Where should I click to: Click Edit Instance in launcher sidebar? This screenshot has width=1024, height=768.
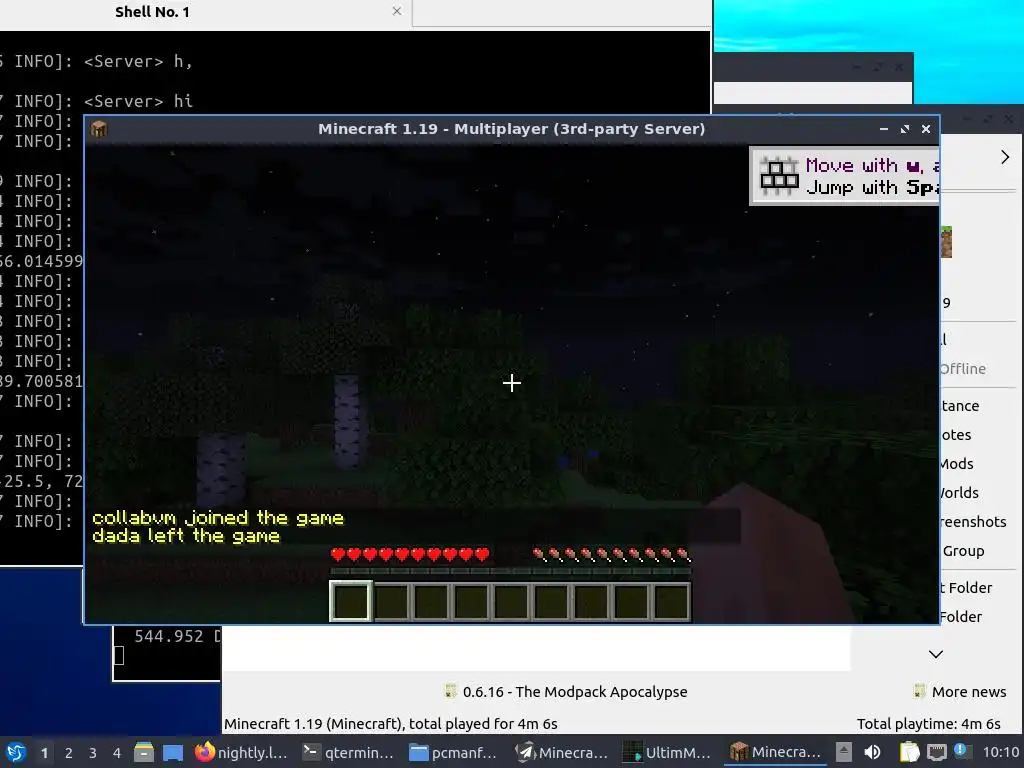pos(960,406)
